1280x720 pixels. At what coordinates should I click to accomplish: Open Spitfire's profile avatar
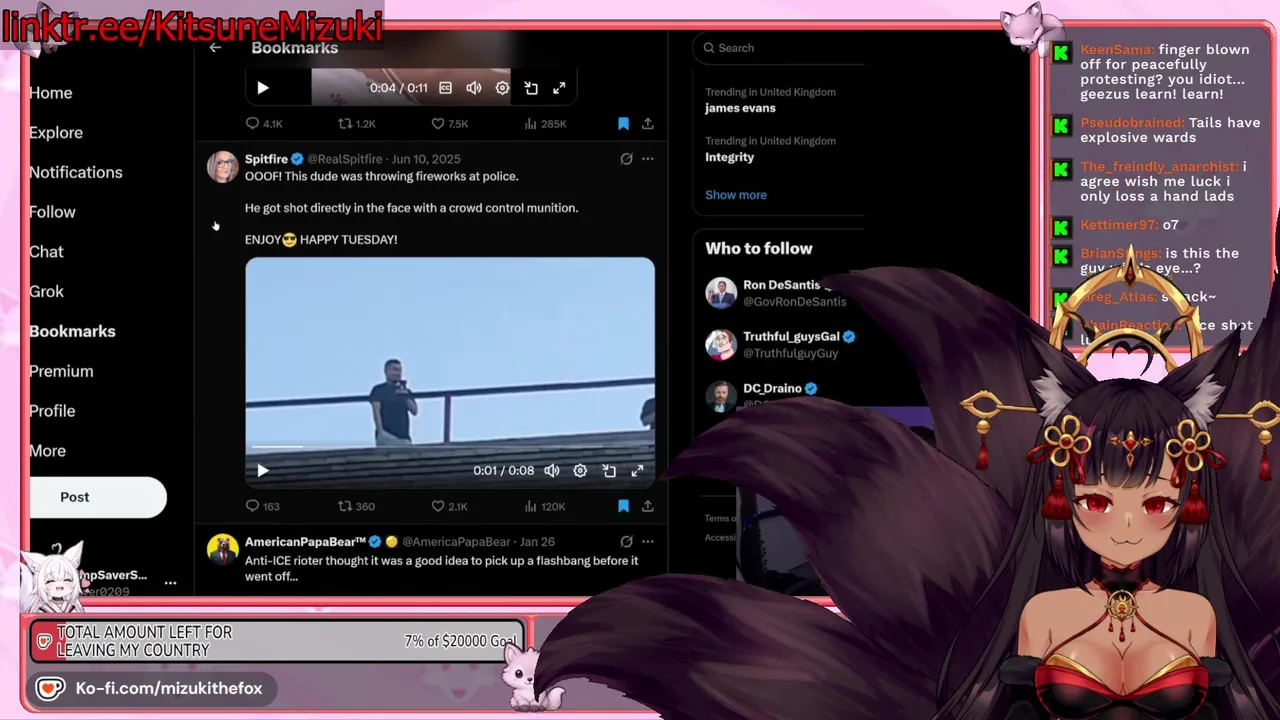point(222,167)
